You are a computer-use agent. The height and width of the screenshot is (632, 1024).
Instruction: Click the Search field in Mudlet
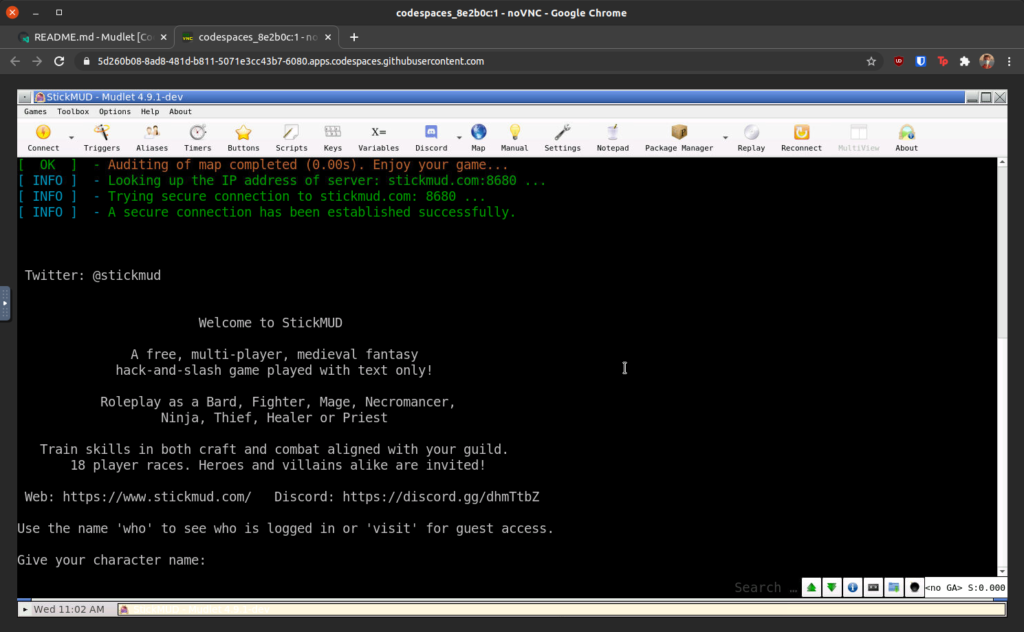click(x=765, y=588)
